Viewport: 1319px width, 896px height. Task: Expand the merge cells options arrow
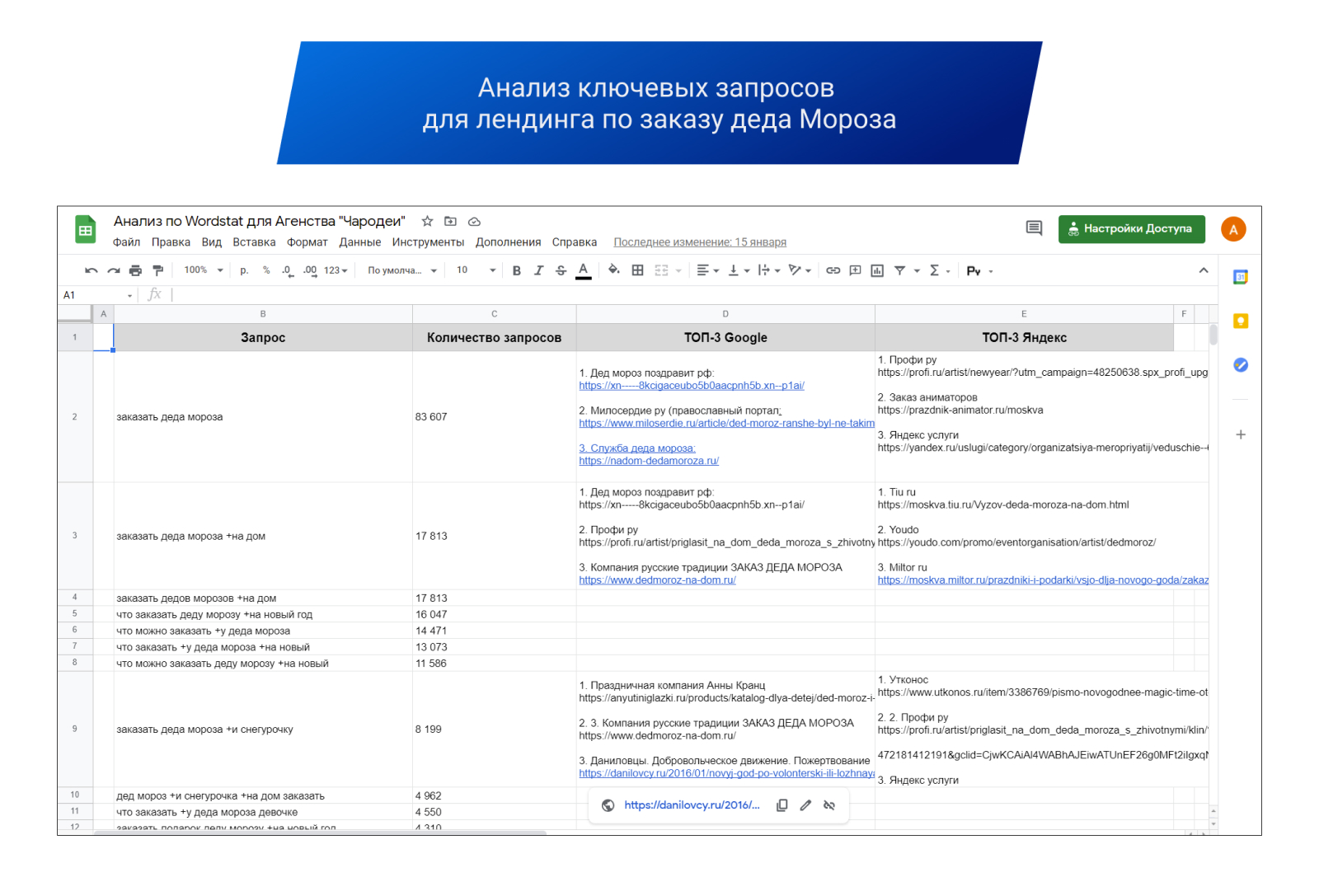(x=678, y=270)
